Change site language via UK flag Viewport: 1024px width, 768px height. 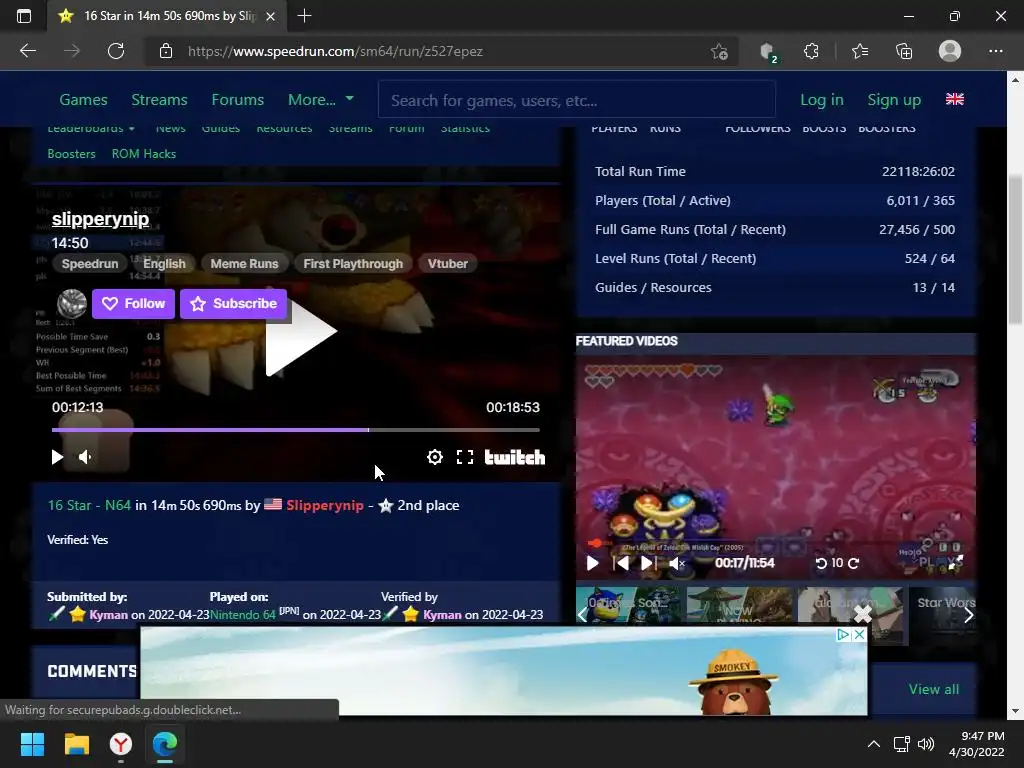[955, 99]
